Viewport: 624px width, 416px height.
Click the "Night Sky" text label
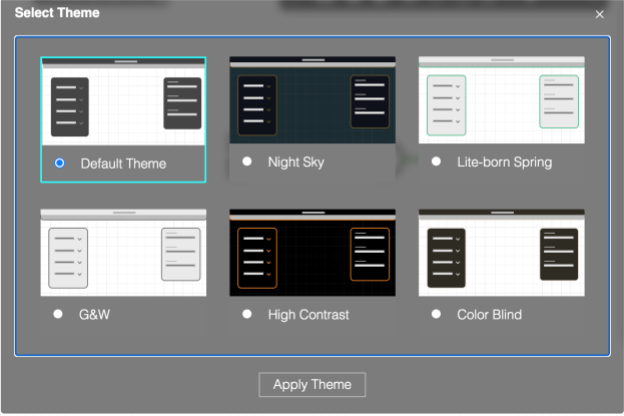pos(296,162)
